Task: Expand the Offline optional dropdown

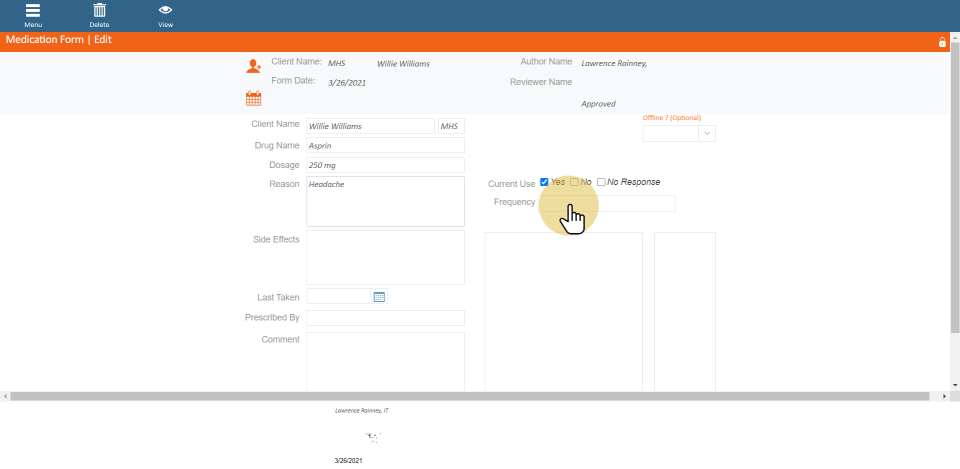Action: click(x=707, y=133)
